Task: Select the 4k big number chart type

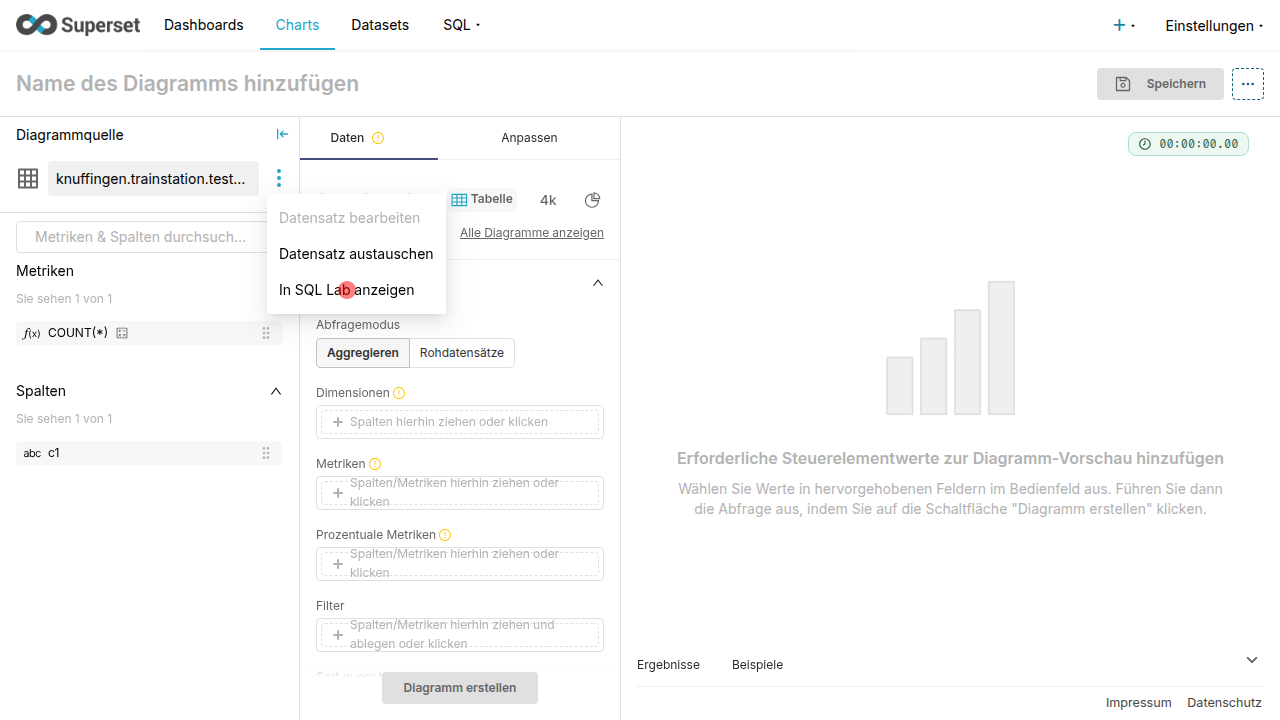Action: point(548,200)
